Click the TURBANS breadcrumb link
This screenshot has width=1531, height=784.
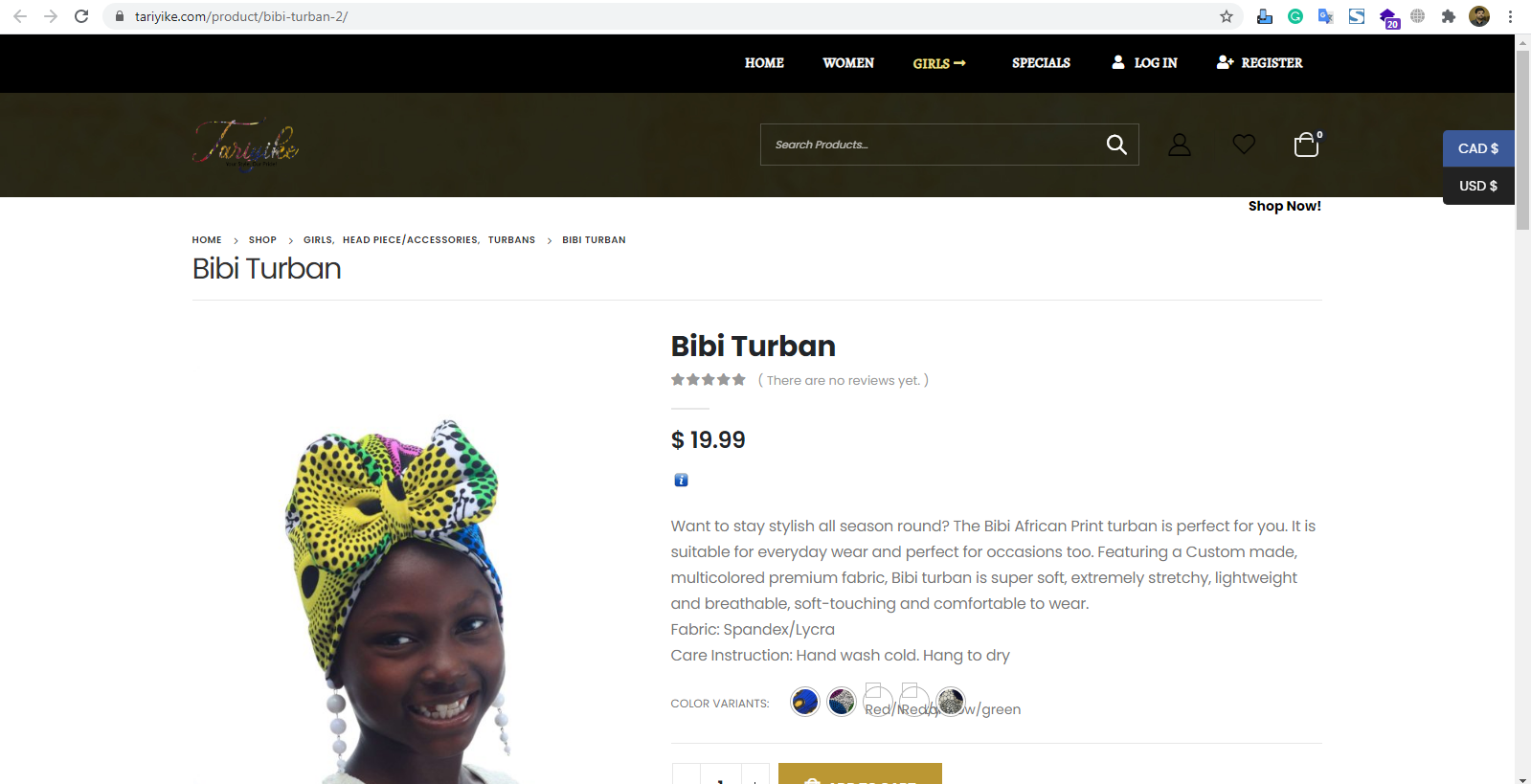coord(511,240)
